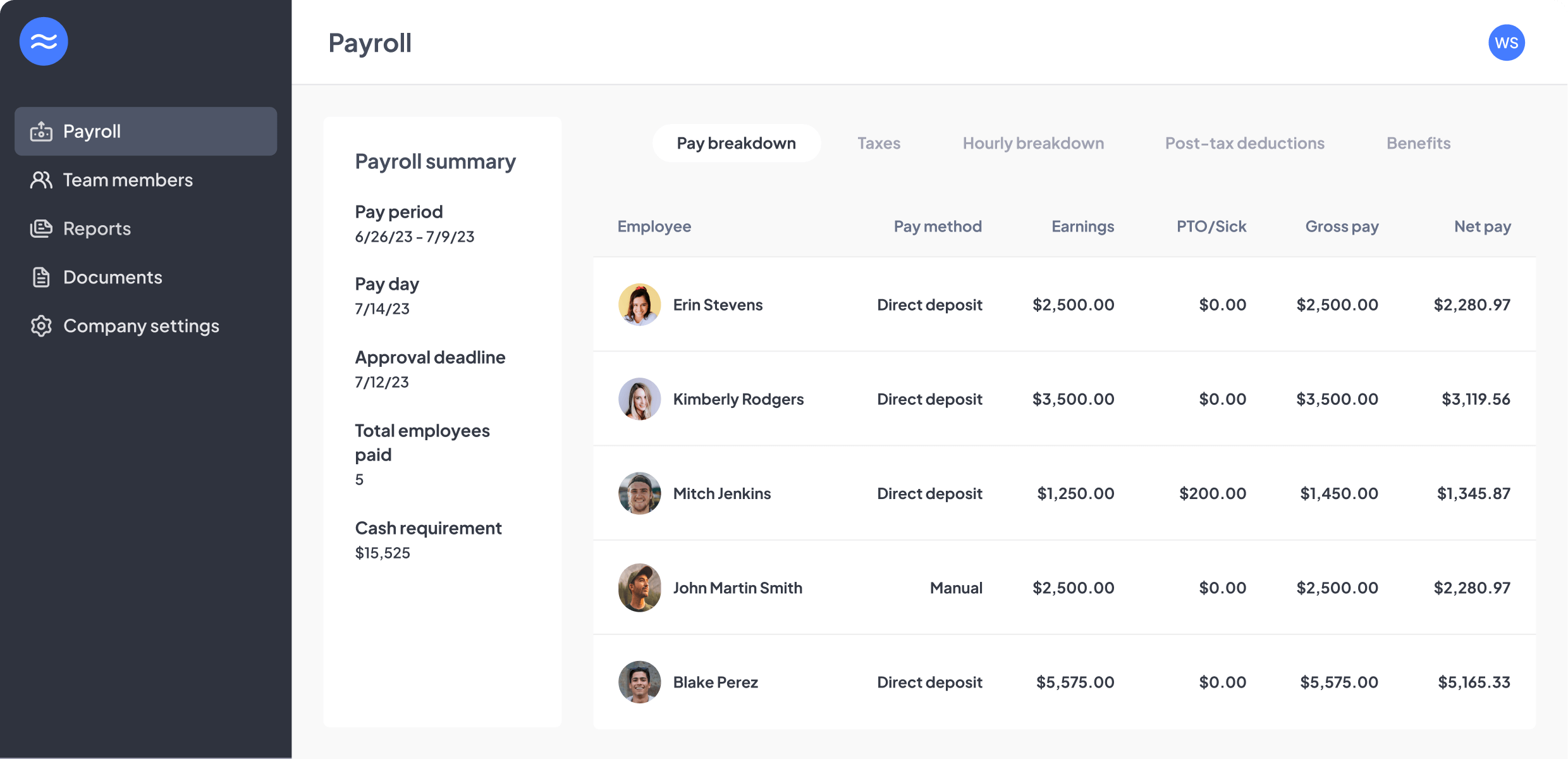1568x759 pixels.
Task: Click the Cash requirement value
Action: tap(383, 552)
